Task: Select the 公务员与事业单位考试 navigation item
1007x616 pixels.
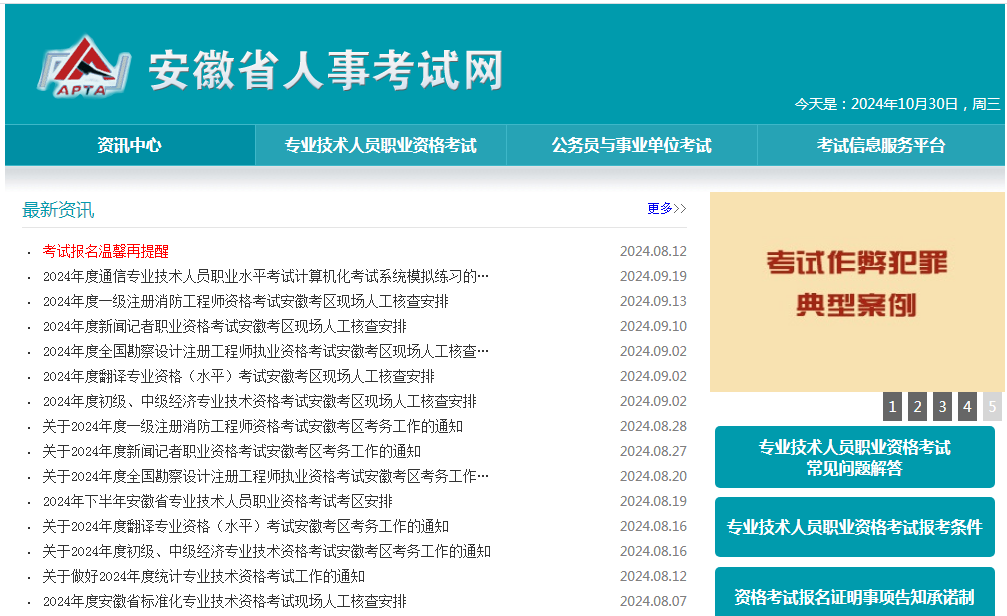Action: [633, 144]
